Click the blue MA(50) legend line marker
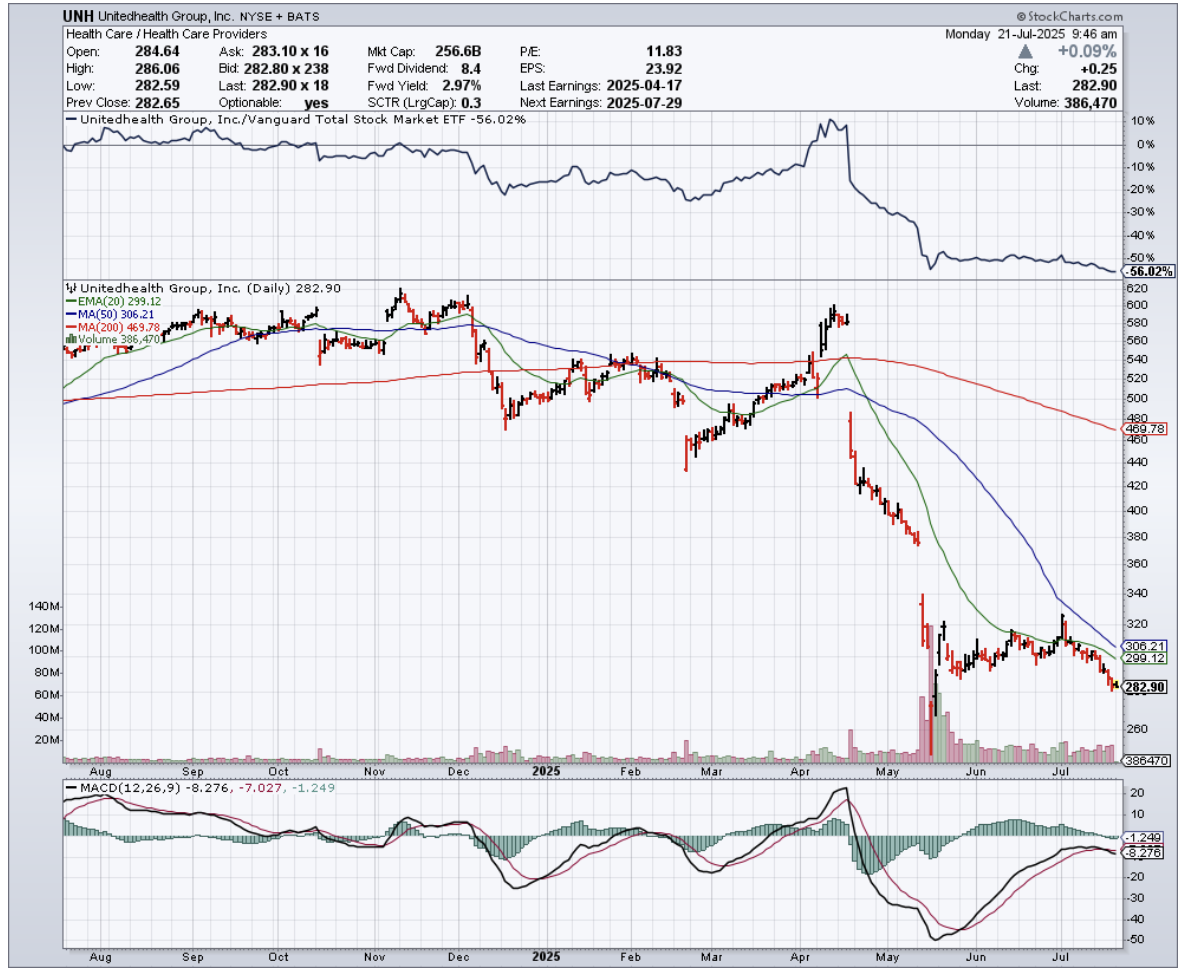 click(x=70, y=314)
